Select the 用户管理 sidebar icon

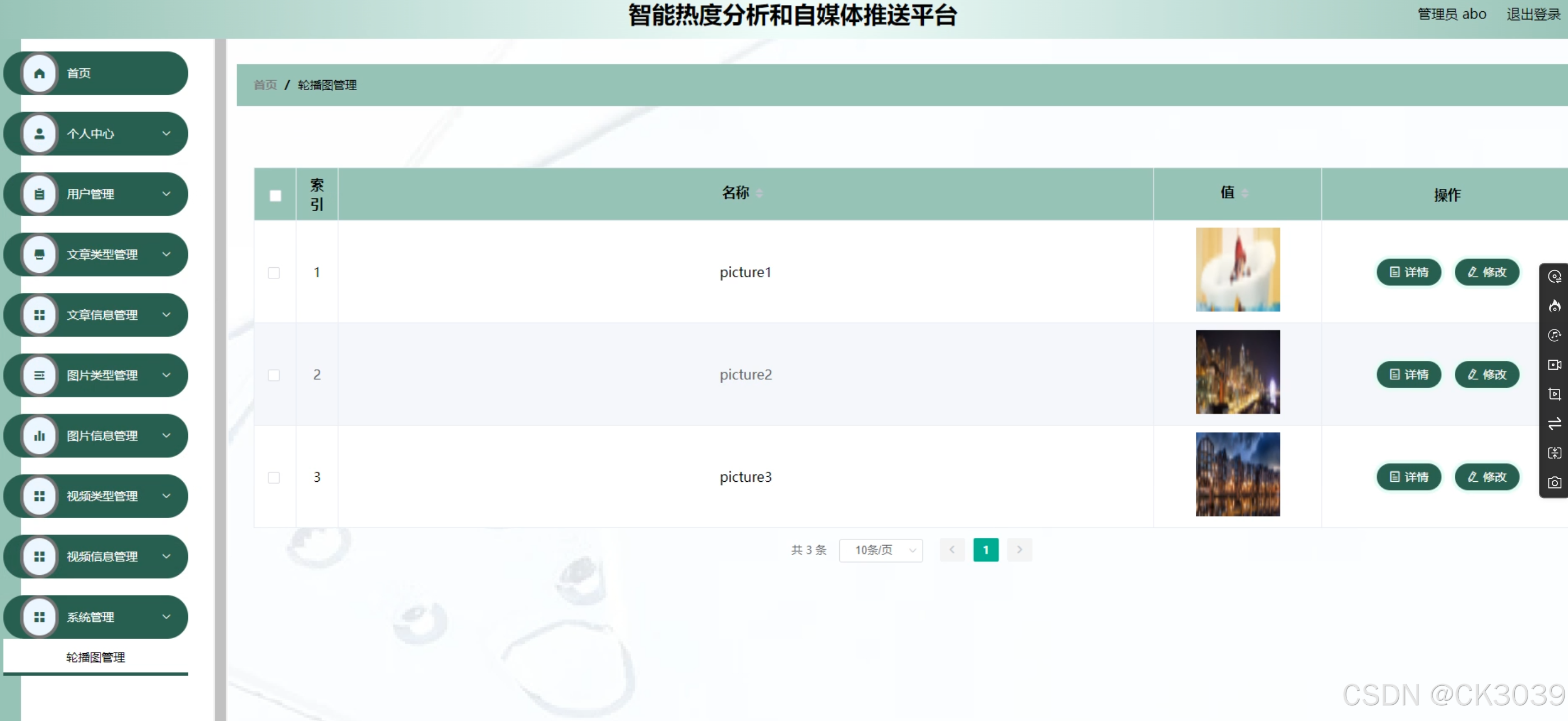click(40, 193)
